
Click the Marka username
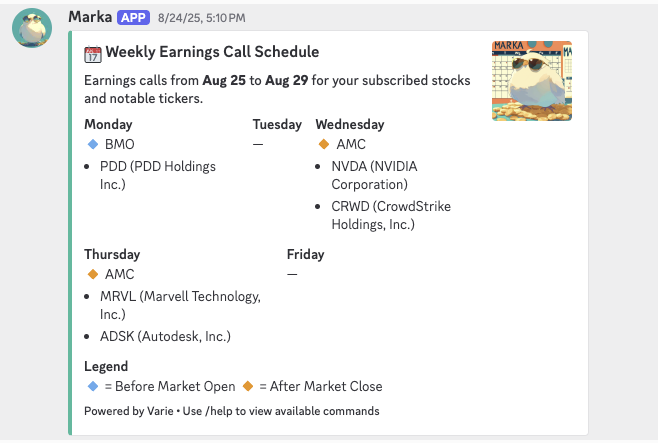click(x=90, y=17)
